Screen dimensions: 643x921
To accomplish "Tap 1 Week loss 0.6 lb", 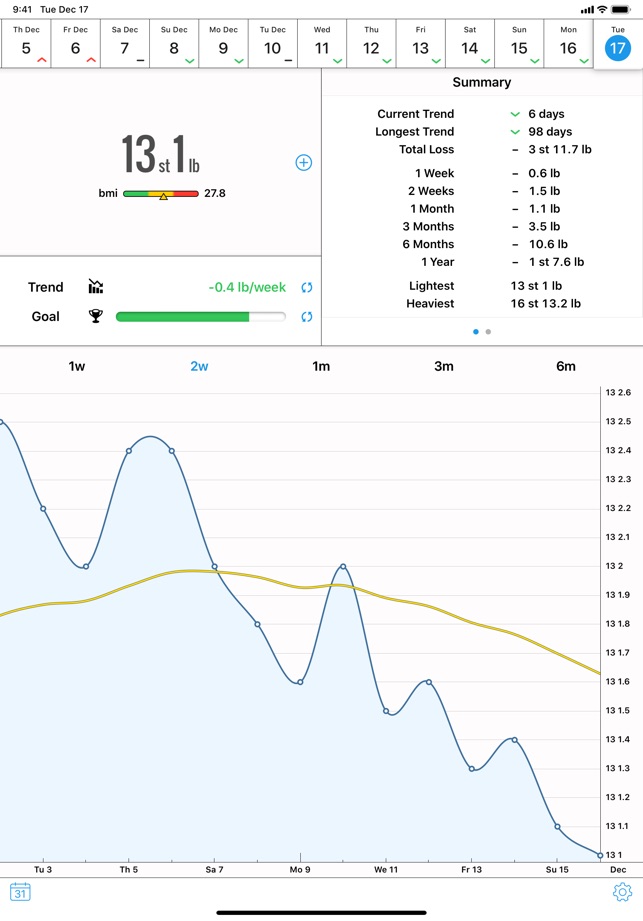I will tap(544, 173).
